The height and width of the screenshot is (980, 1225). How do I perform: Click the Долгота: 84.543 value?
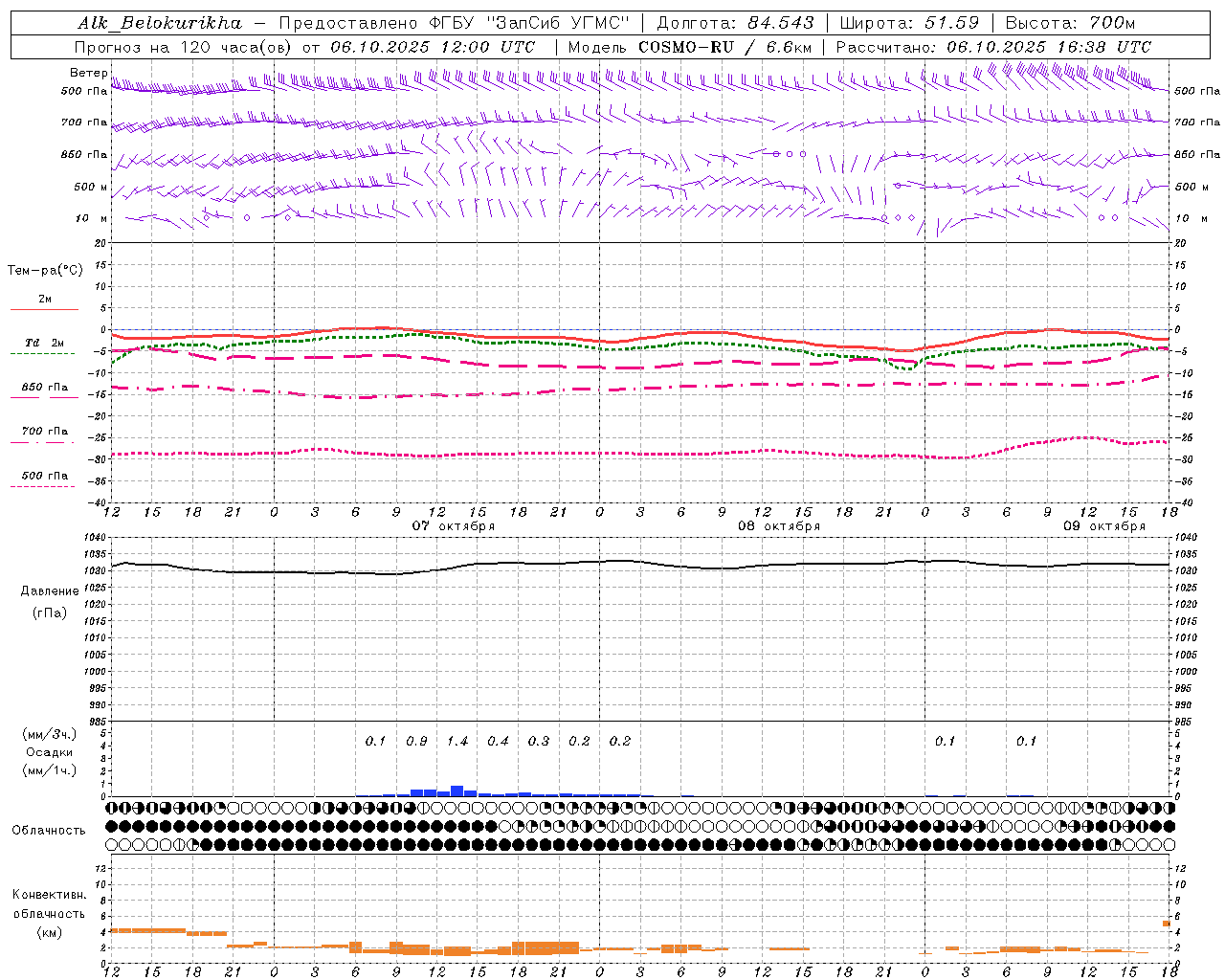click(x=735, y=23)
